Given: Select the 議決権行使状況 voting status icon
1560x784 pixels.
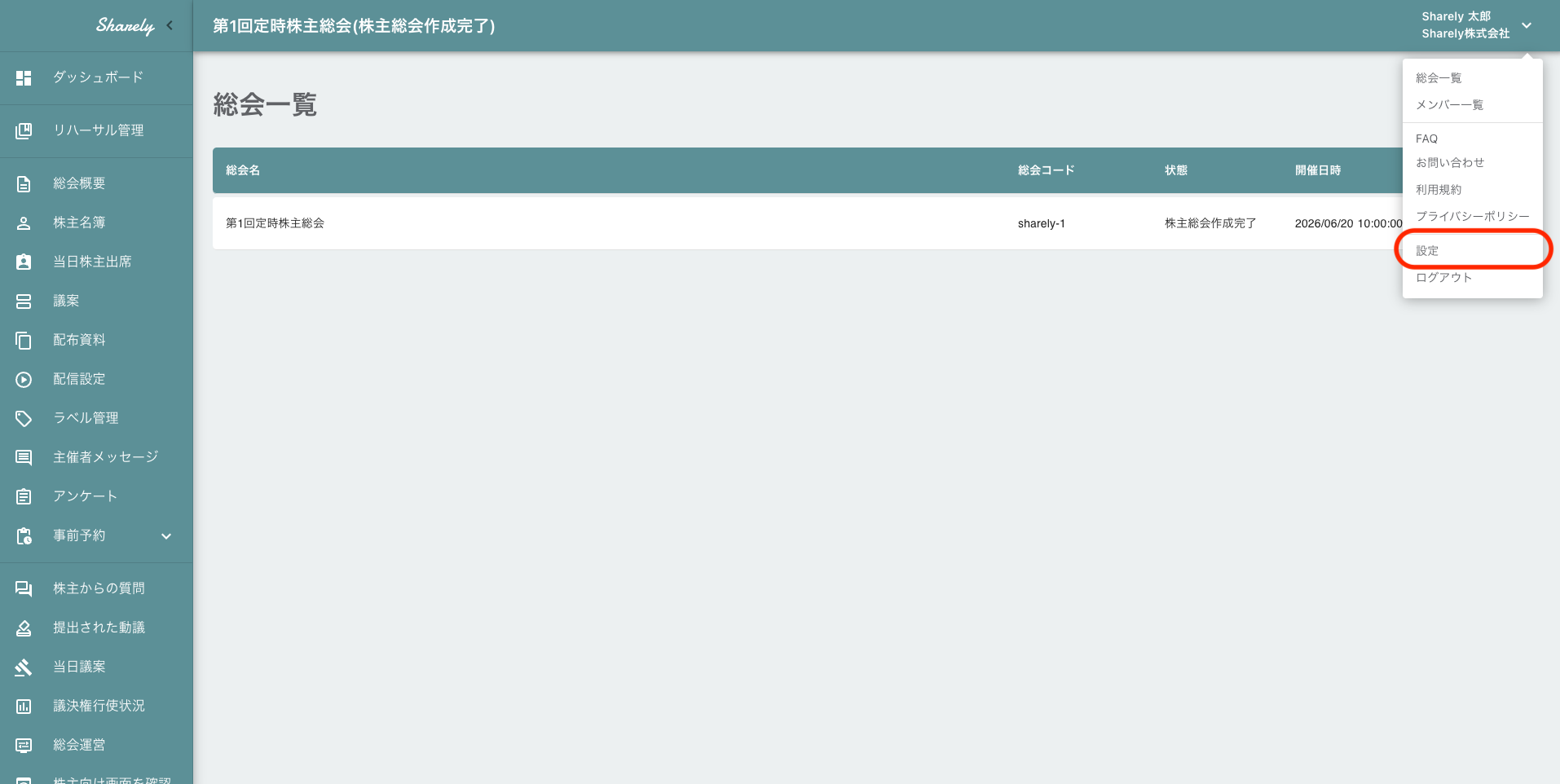Looking at the screenshot, I should click(x=23, y=705).
